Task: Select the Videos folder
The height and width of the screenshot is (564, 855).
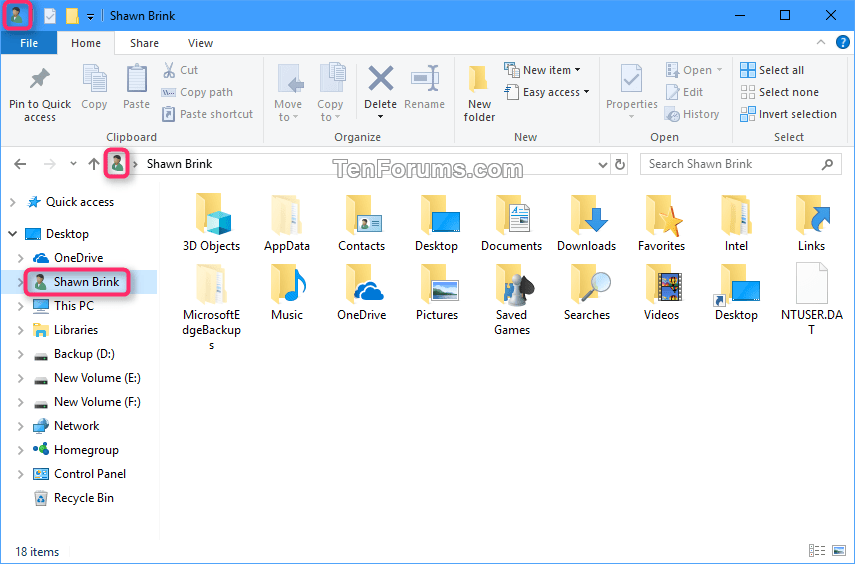Action: pyautogui.click(x=661, y=292)
